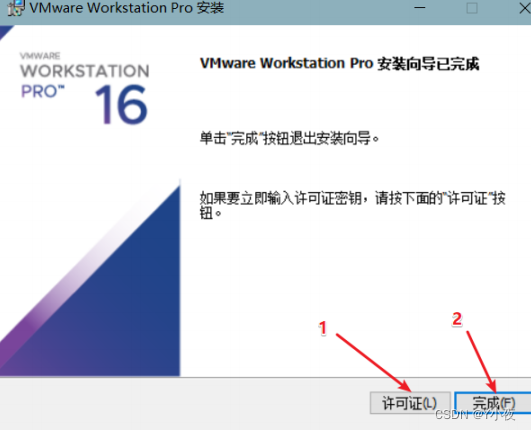531x430 pixels.
Task: Click the CSDN watermark text
Action: point(475,414)
